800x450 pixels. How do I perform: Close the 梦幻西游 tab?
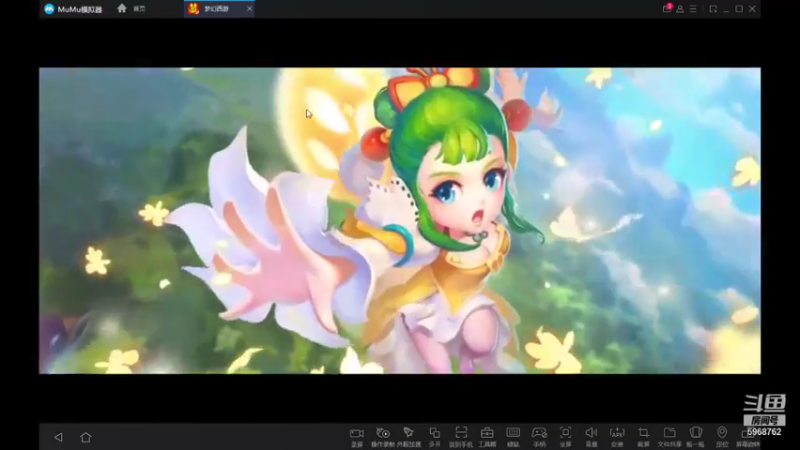(249, 9)
